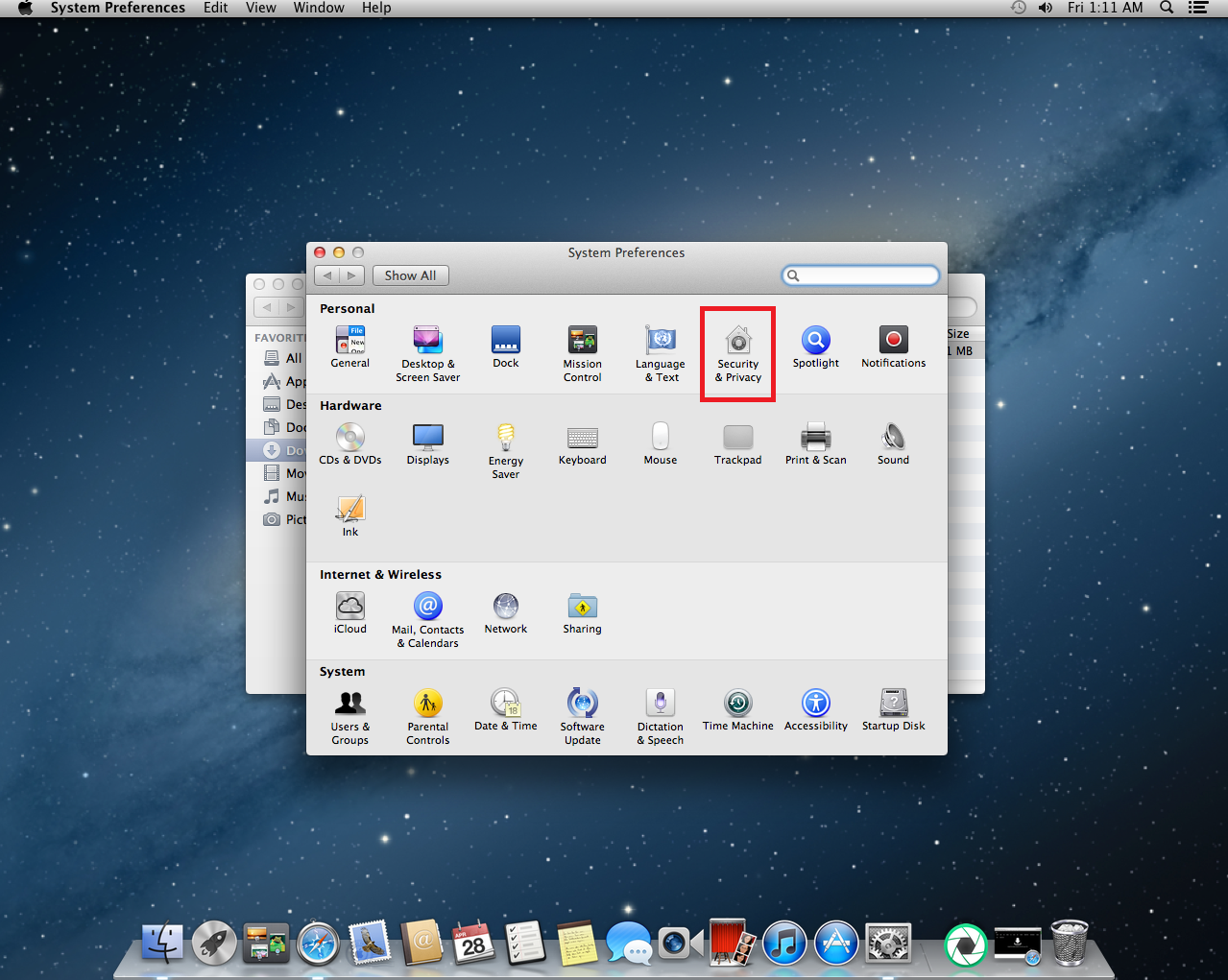Open Parental Controls preferences

(427, 716)
